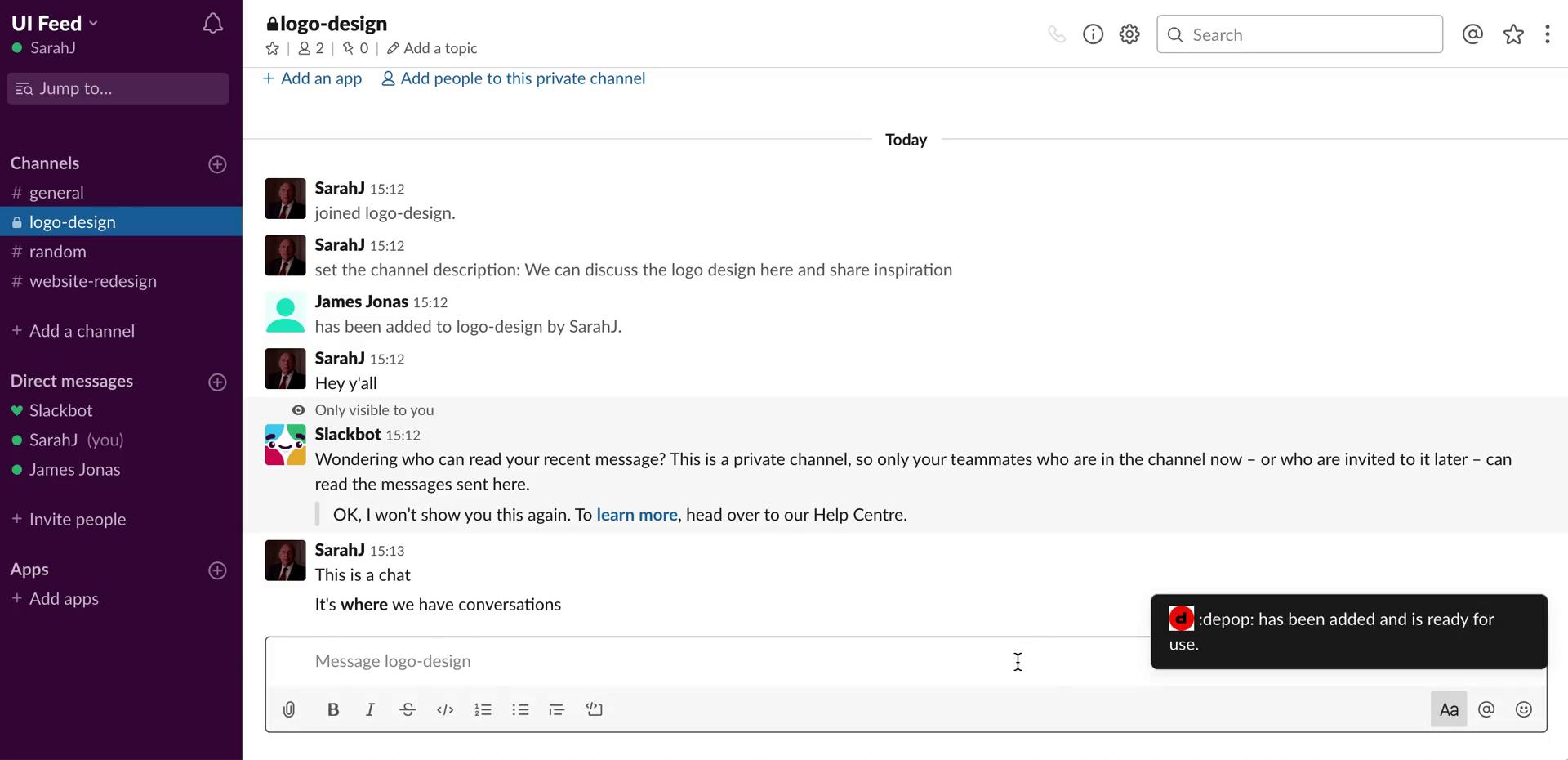
Task: Open Slackbot direct message
Action: pyautogui.click(x=121, y=410)
